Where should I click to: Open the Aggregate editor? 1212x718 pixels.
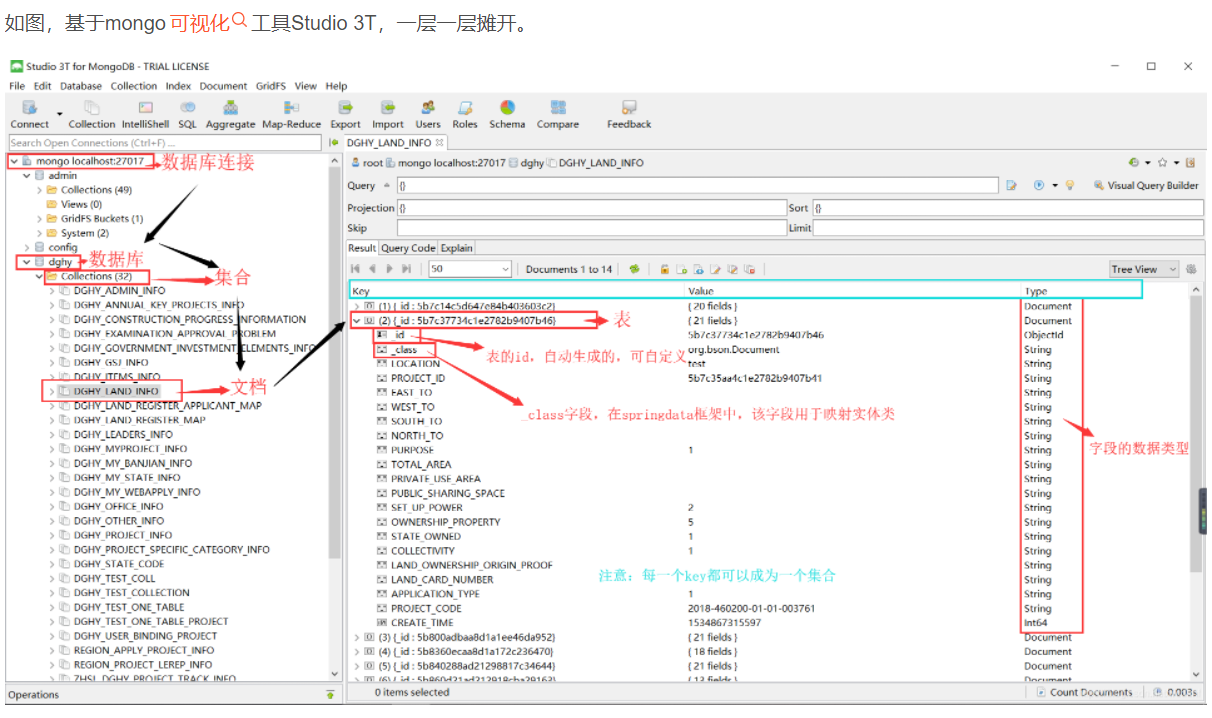pyautogui.click(x=231, y=114)
